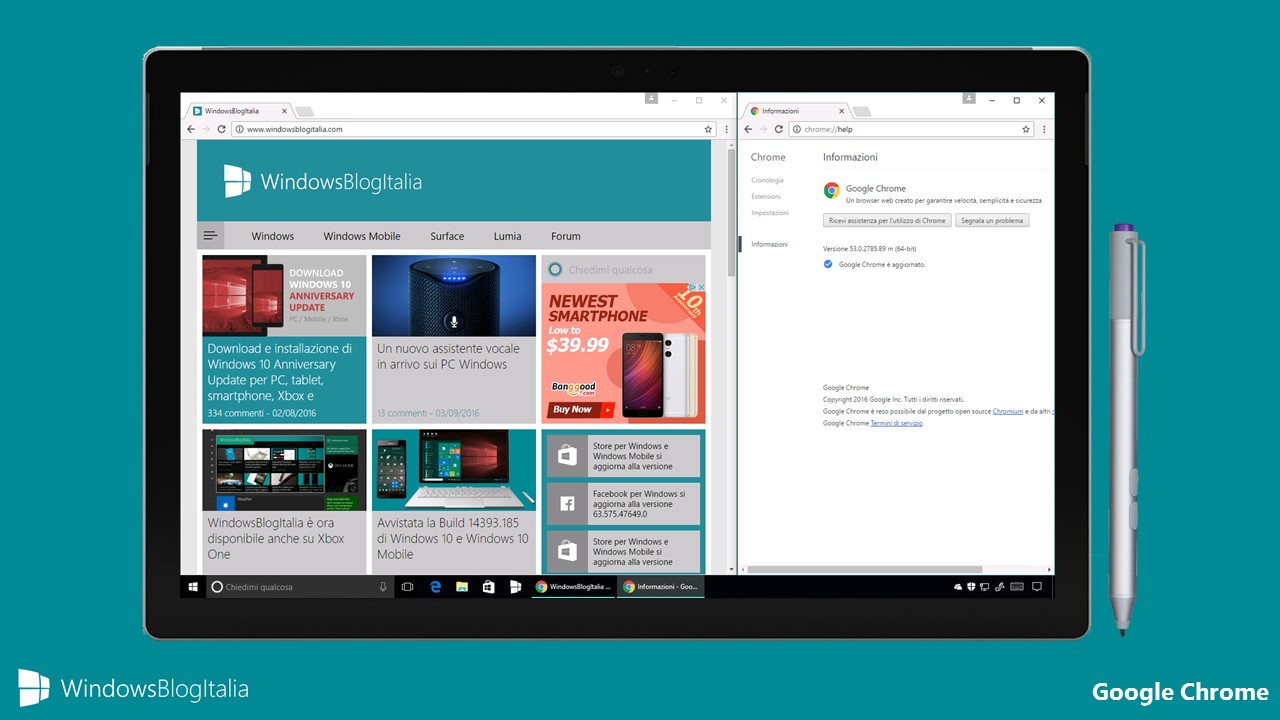Open the Forum section in the site menu

point(565,236)
